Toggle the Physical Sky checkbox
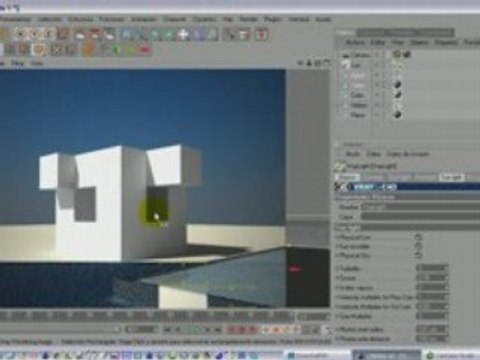 coord(418,255)
